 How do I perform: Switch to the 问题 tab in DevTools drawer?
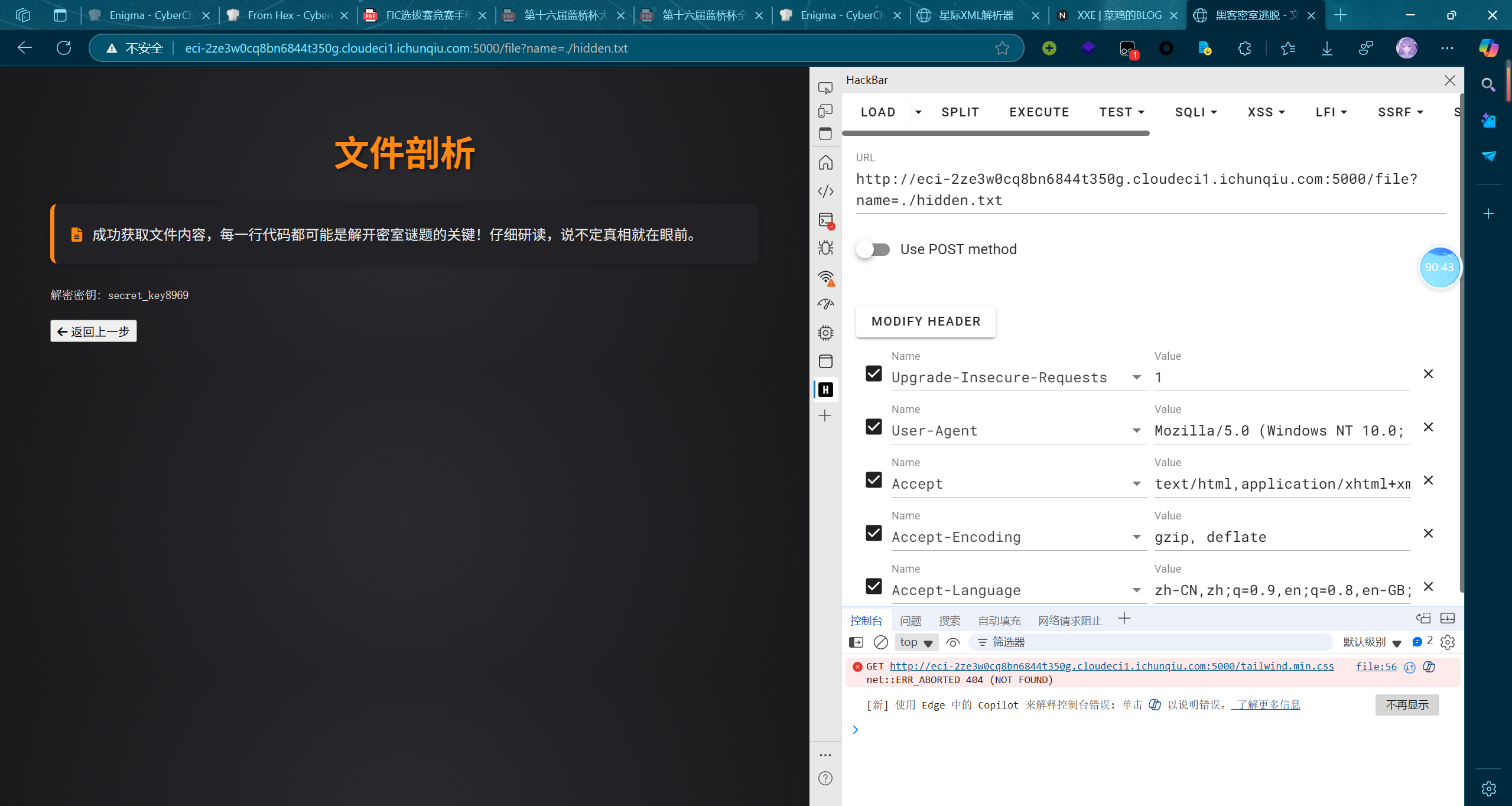point(911,620)
